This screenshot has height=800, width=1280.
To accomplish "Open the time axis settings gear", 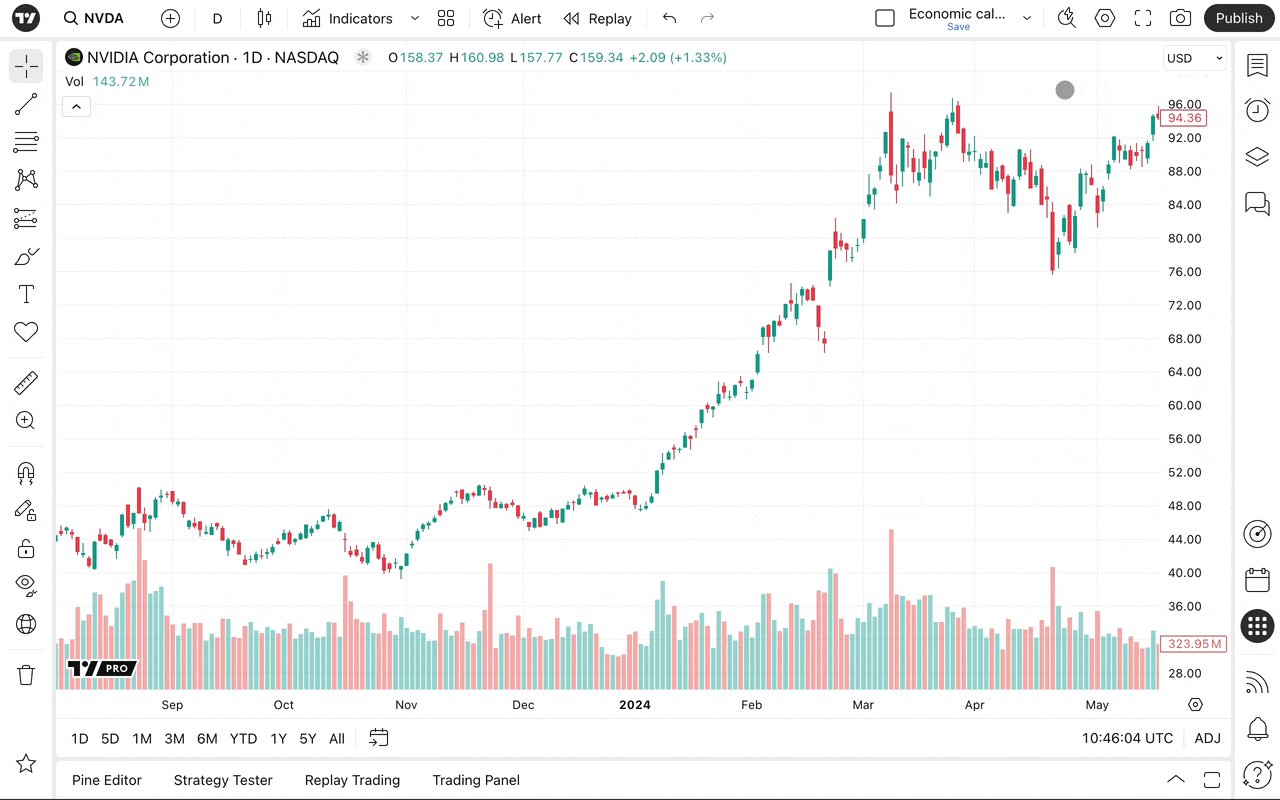I will point(1195,704).
